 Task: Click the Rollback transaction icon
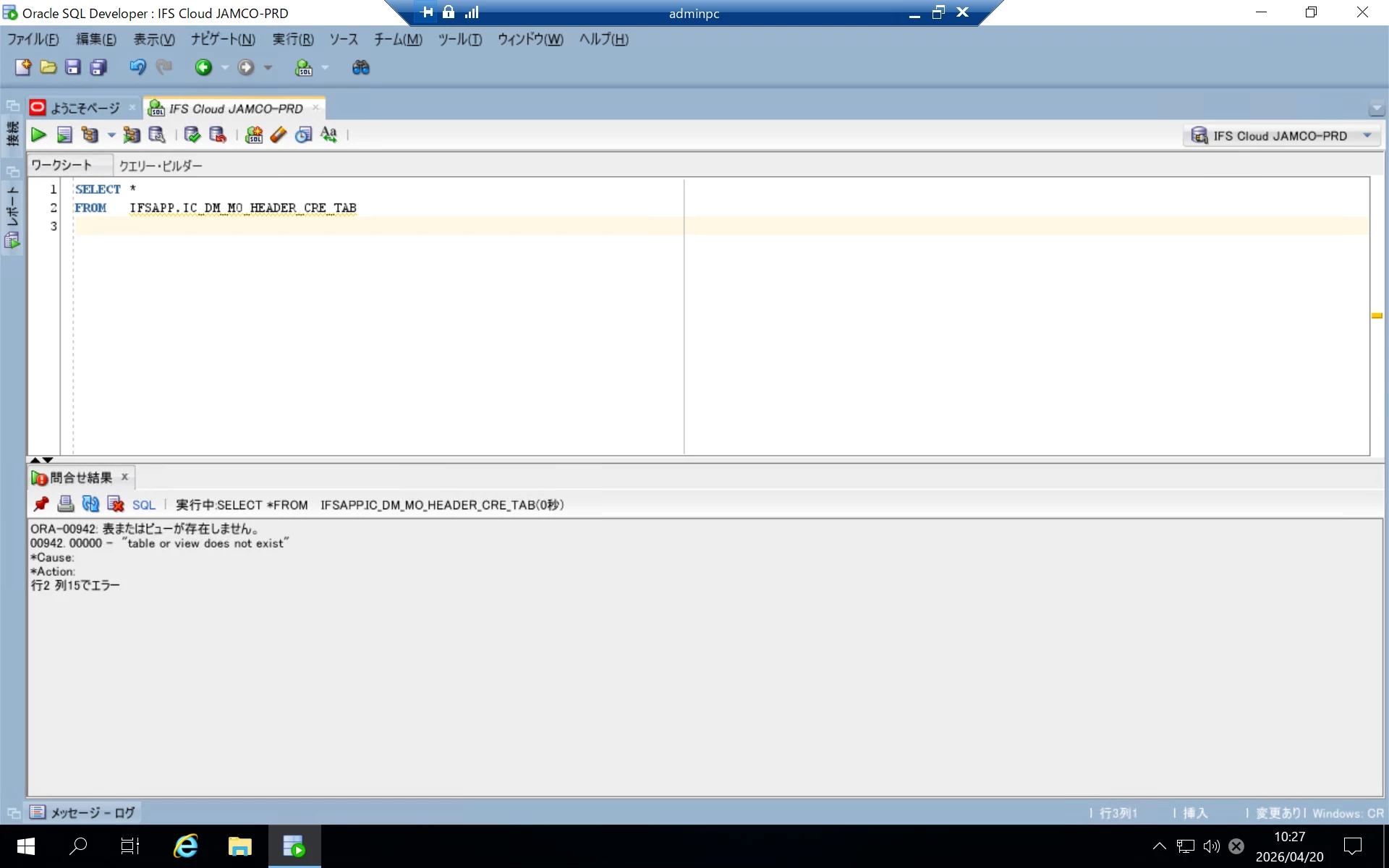click(217, 135)
